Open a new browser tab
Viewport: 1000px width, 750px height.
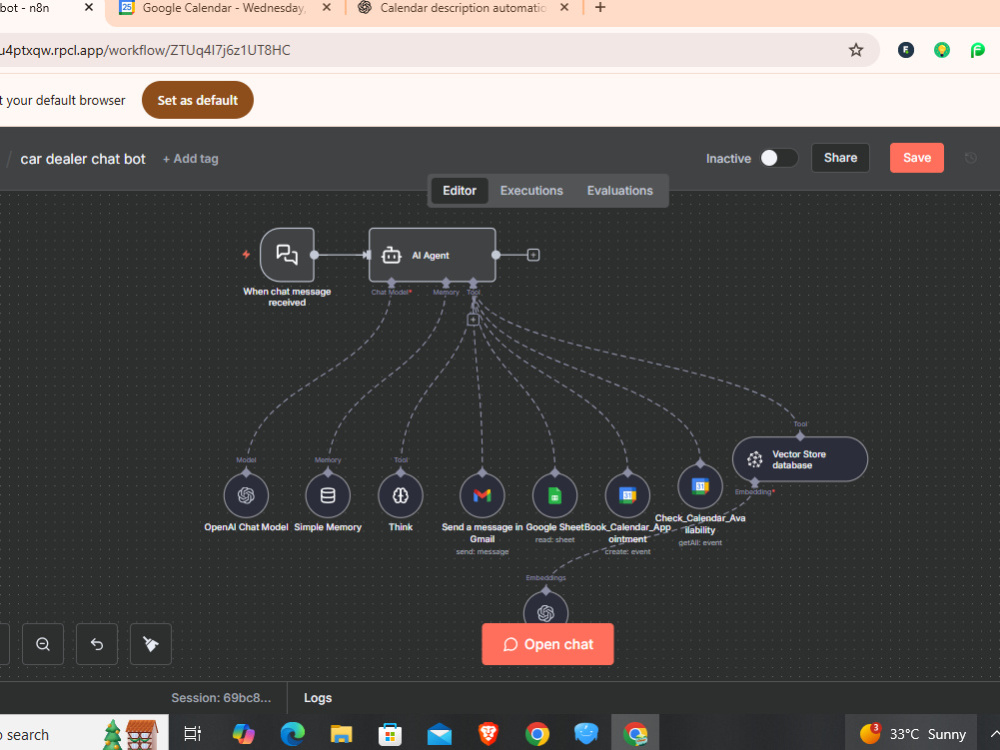click(600, 8)
